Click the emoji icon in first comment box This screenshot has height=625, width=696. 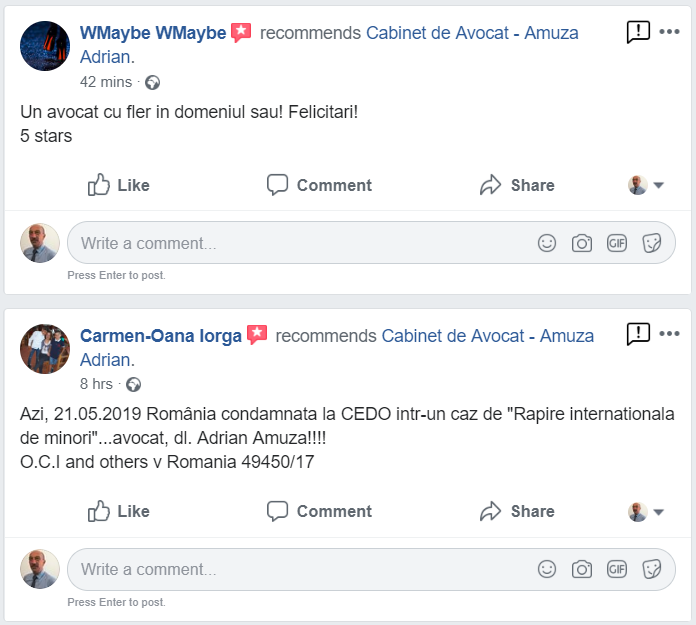pos(547,243)
